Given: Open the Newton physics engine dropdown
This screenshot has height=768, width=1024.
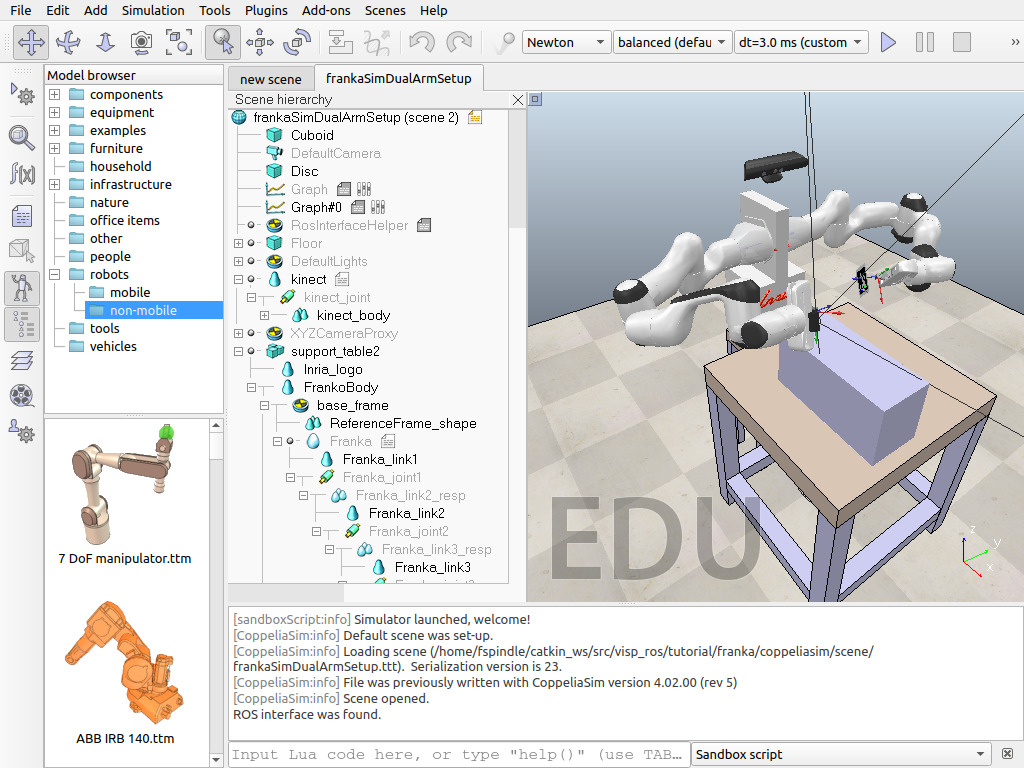Looking at the screenshot, I should pos(566,42).
